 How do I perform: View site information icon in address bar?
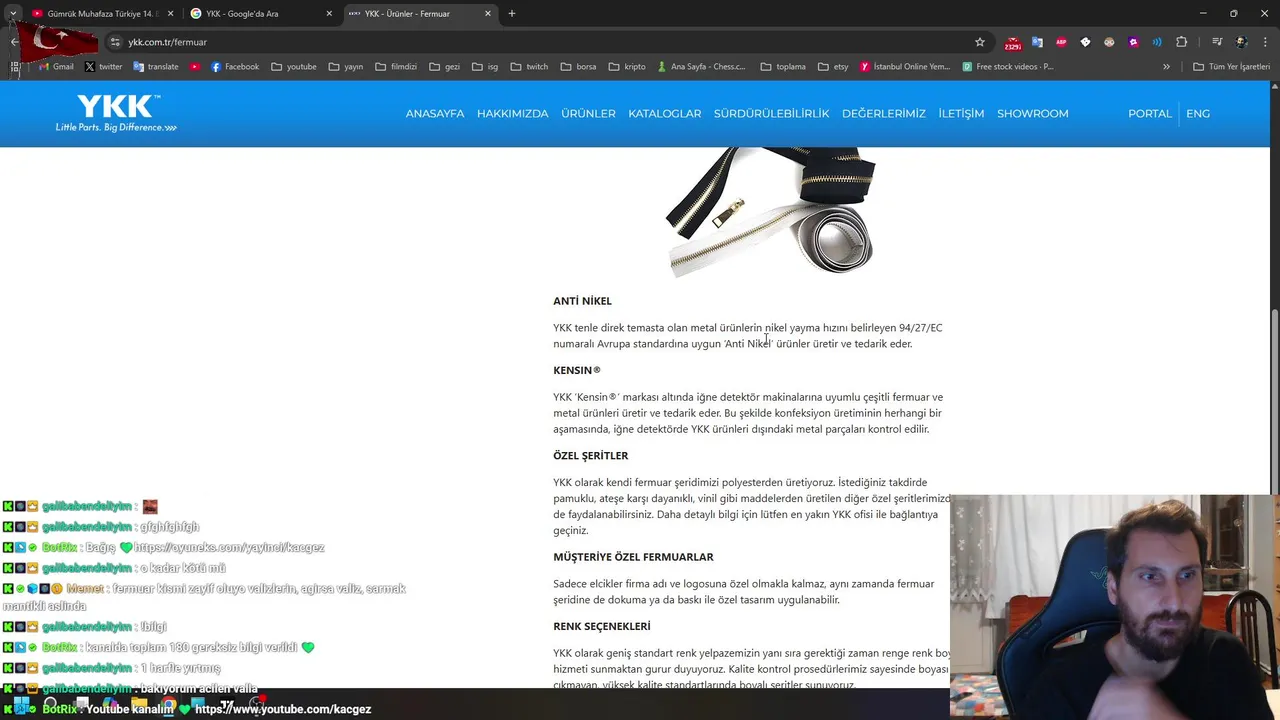(x=115, y=42)
